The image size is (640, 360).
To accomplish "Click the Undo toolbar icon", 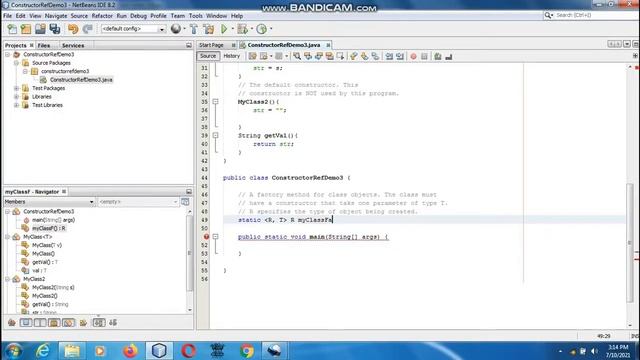I will click(x=73, y=29).
